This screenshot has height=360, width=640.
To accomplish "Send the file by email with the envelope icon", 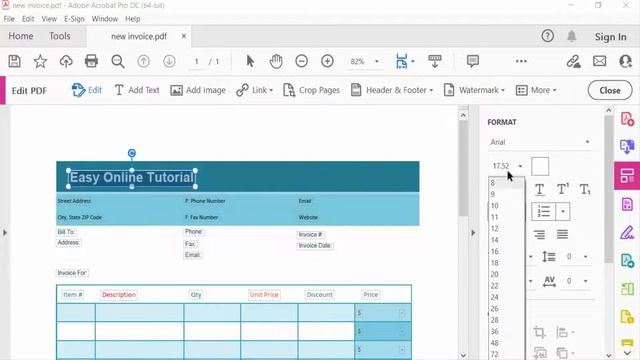I will (x=599, y=61).
